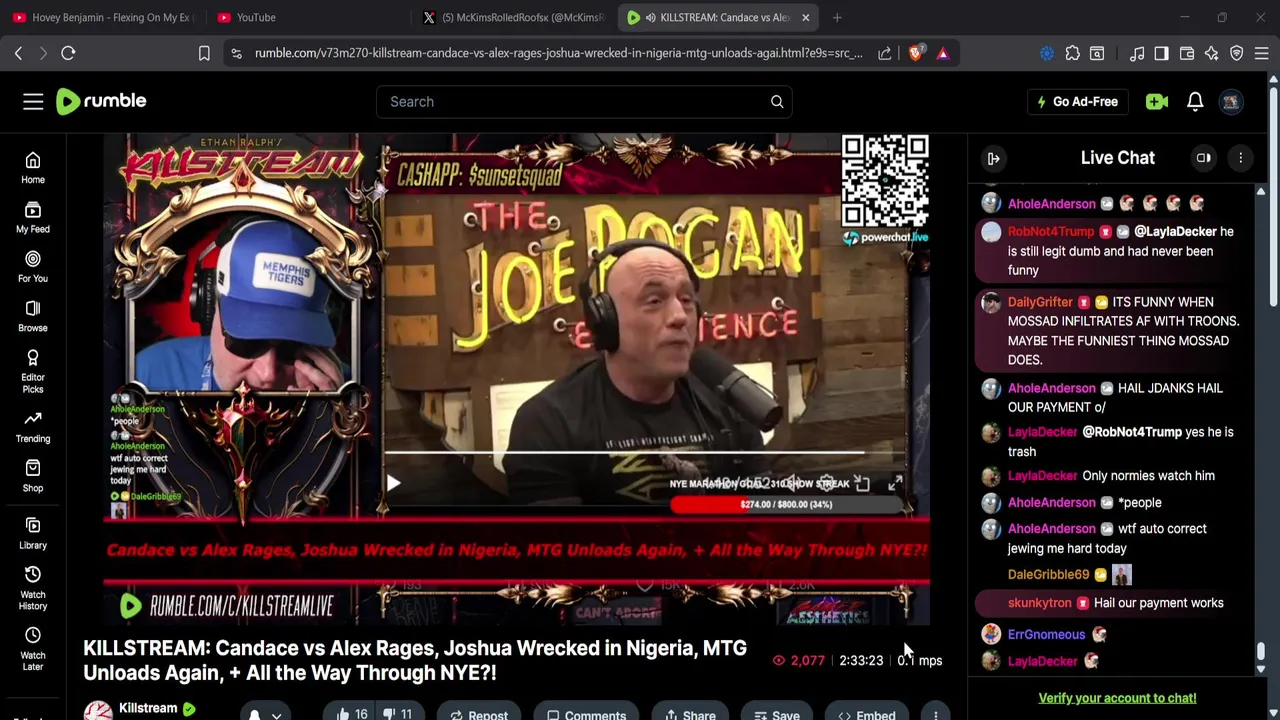Switch to McKimsRolledRoofsx X tab

pos(512,17)
